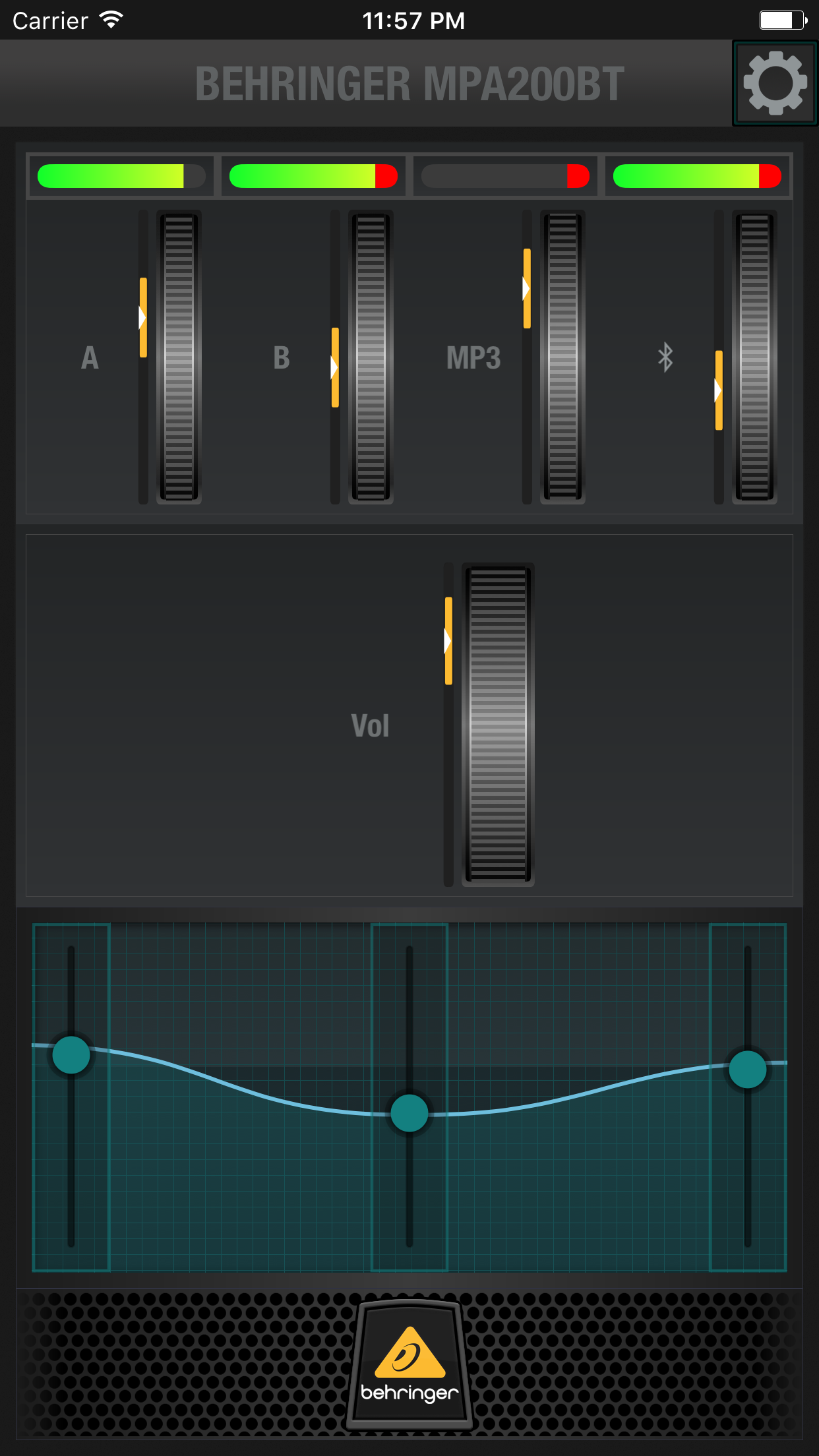Click the master Vol wheel

point(498,724)
